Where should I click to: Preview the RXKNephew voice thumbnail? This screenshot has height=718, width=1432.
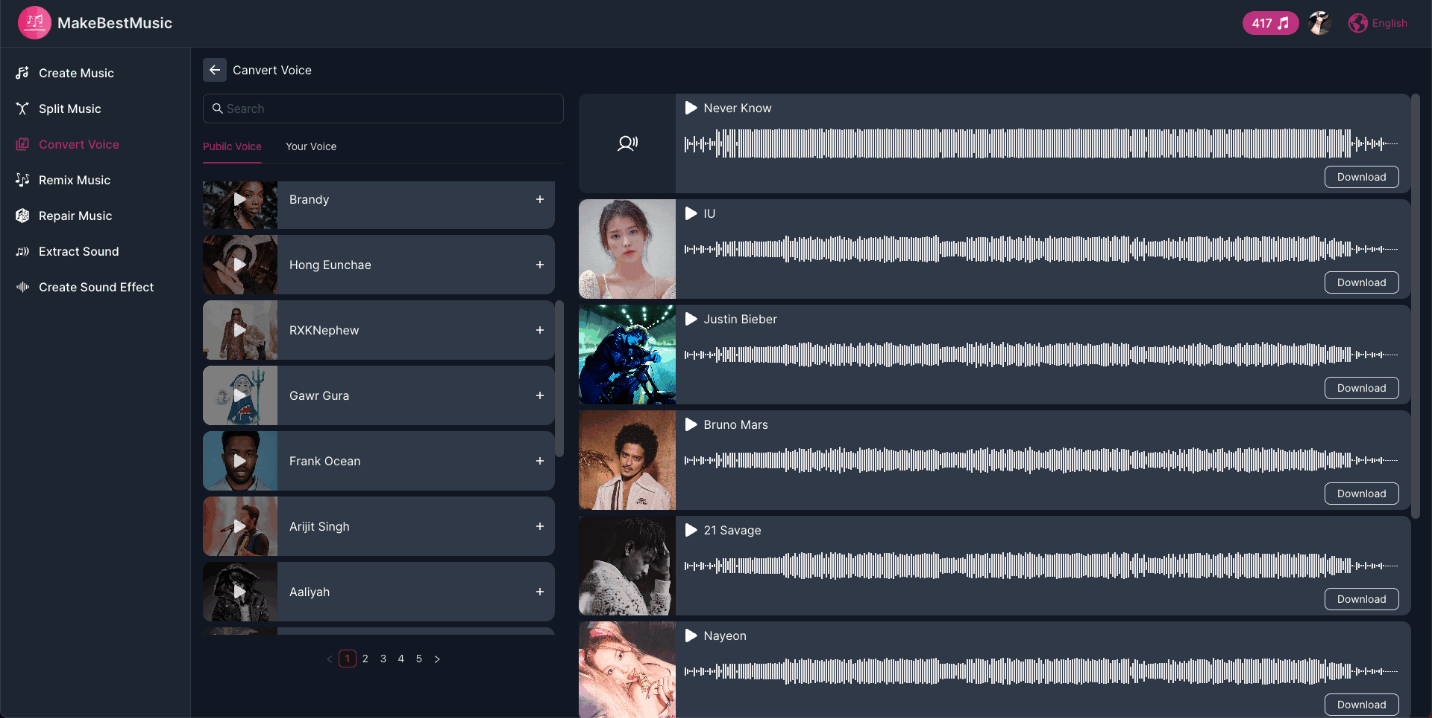coord(240,330)
